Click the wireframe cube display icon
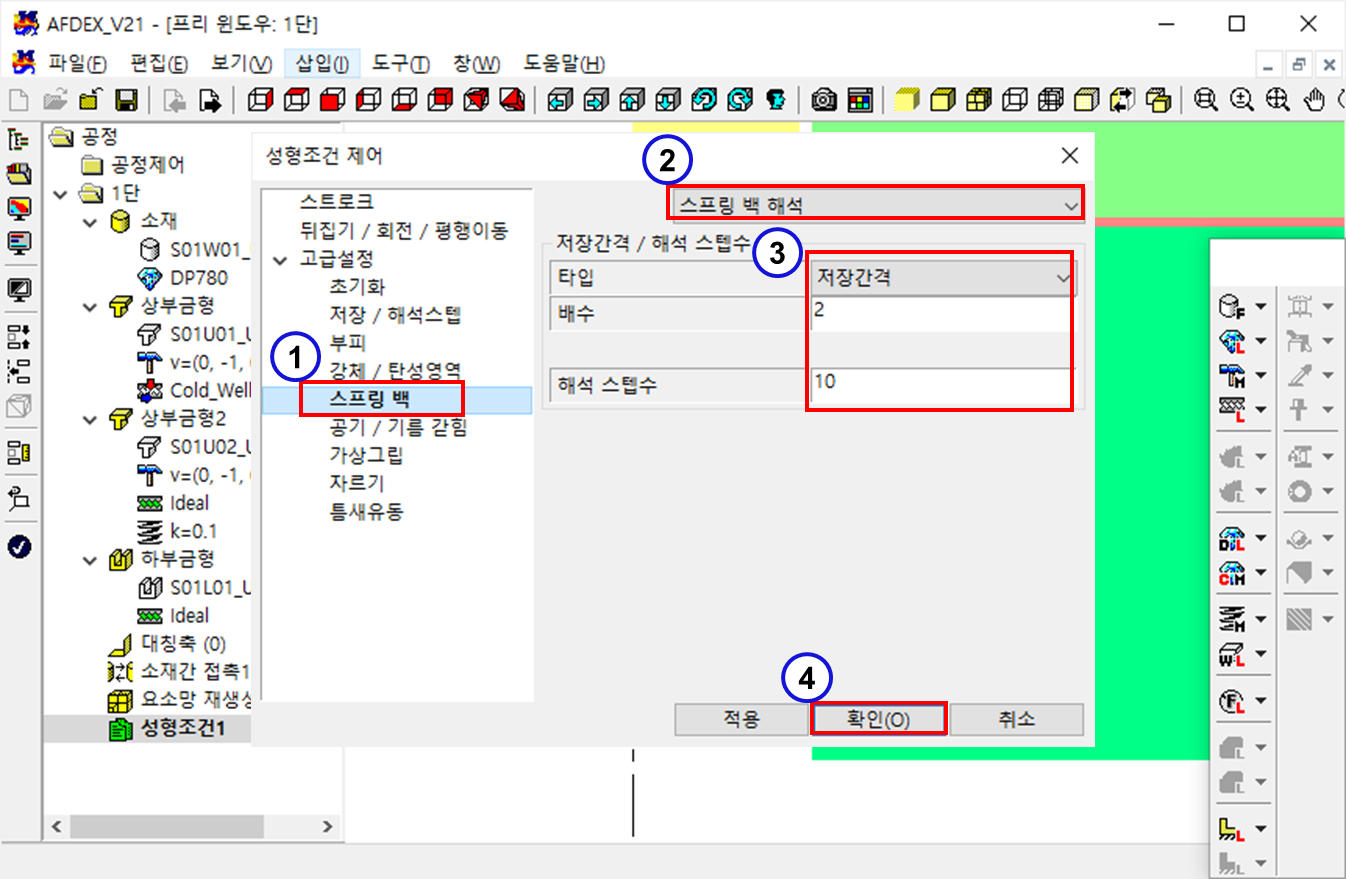The height and width of the screenshot is (879, 1346). [1015, 100]
